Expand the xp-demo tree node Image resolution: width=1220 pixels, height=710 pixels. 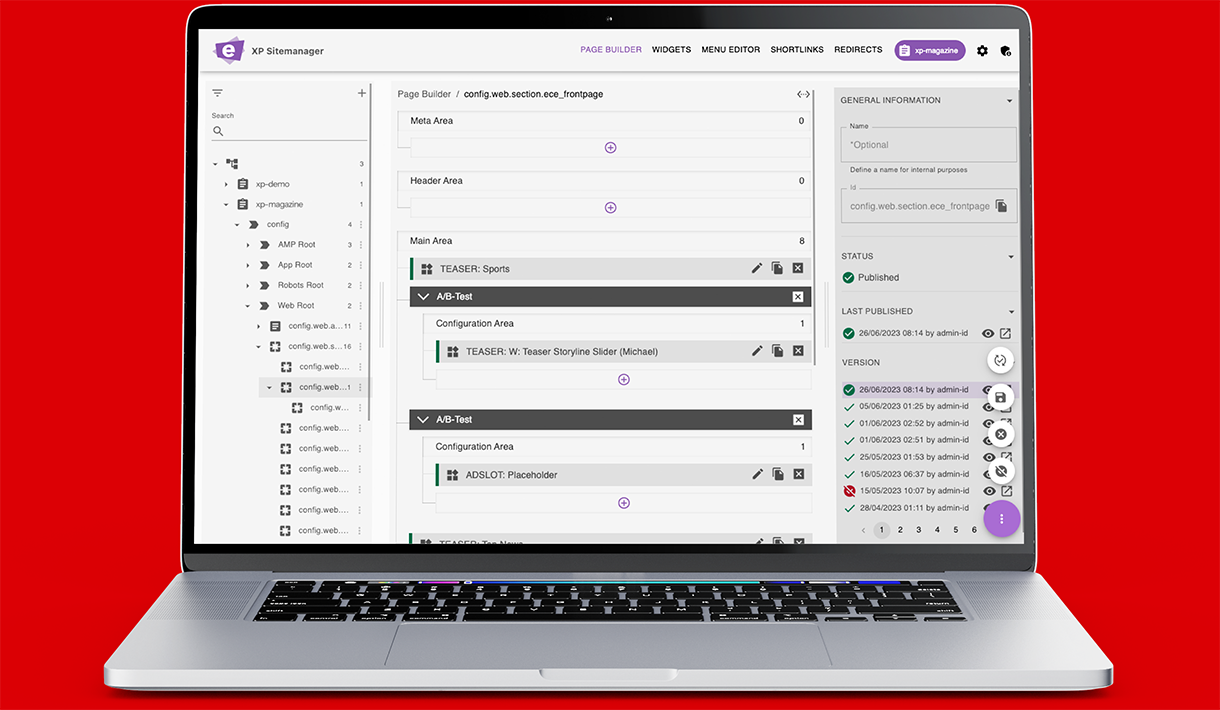226,185
